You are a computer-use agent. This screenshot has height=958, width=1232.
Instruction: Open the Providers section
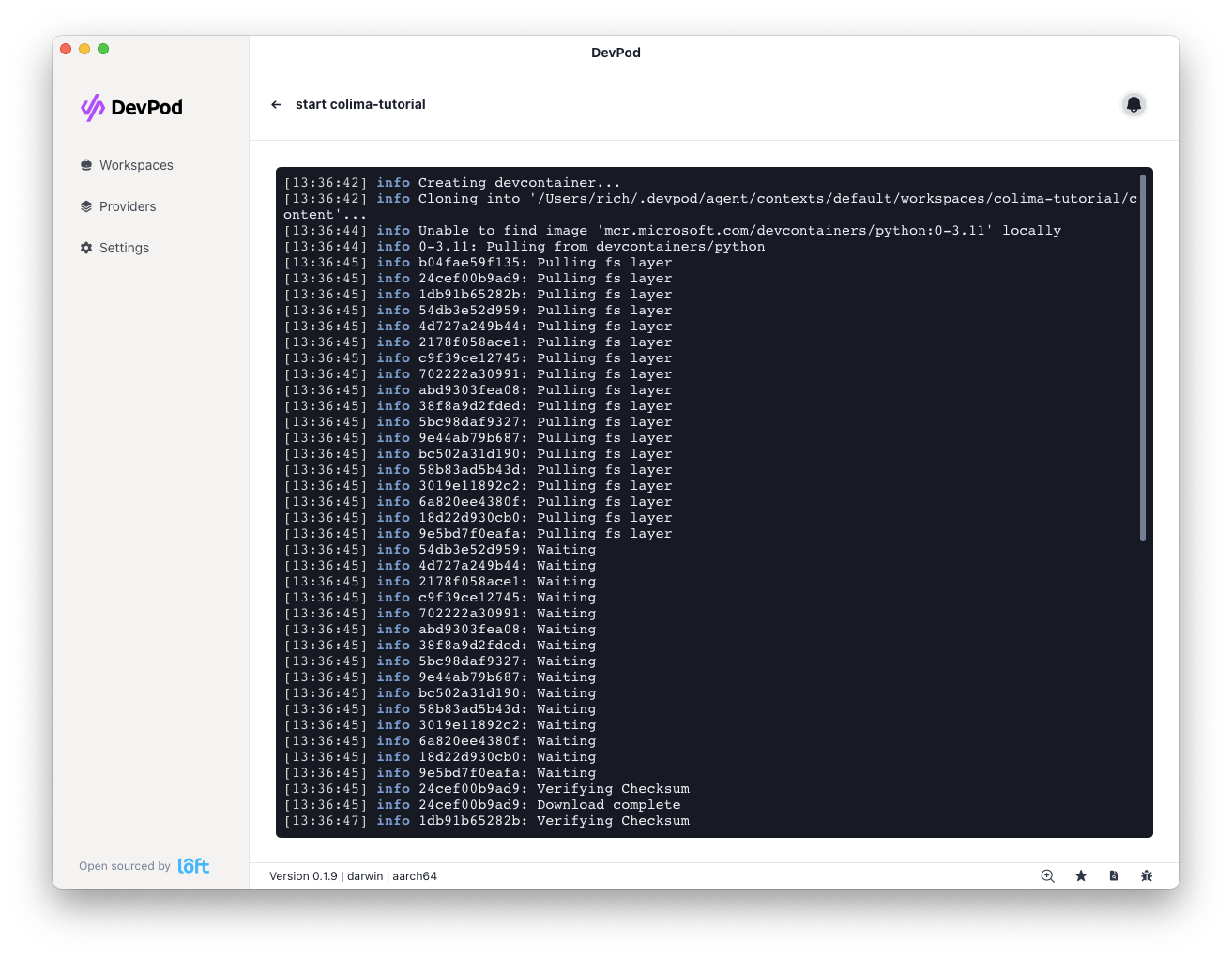pyautogui.click(x=118, y=206)
